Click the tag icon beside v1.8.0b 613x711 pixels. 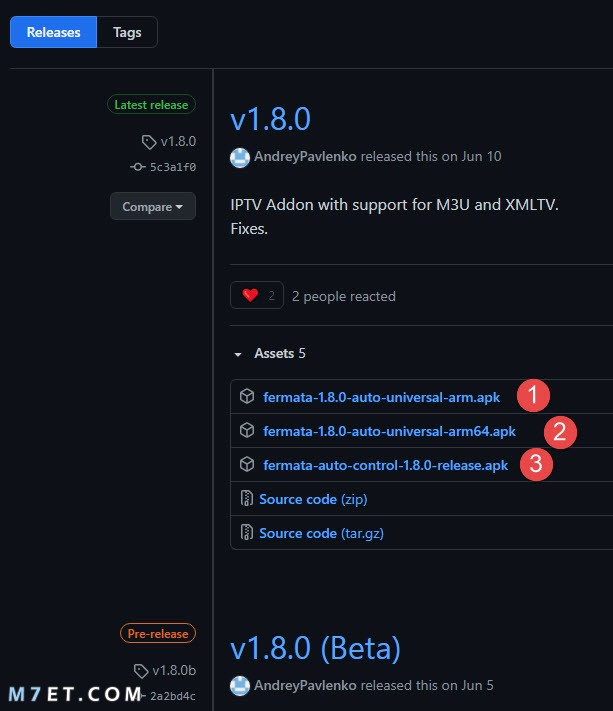pos(141,671)
